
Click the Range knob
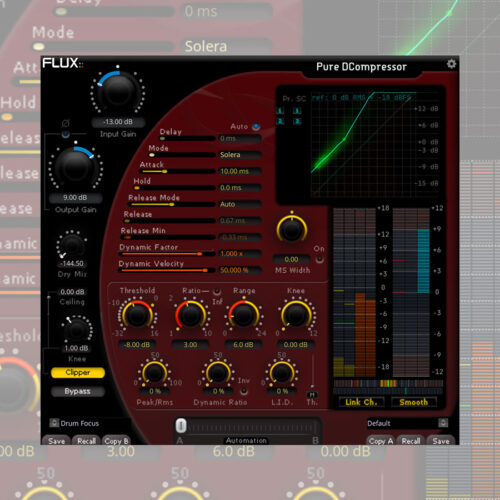pos(244,315)
